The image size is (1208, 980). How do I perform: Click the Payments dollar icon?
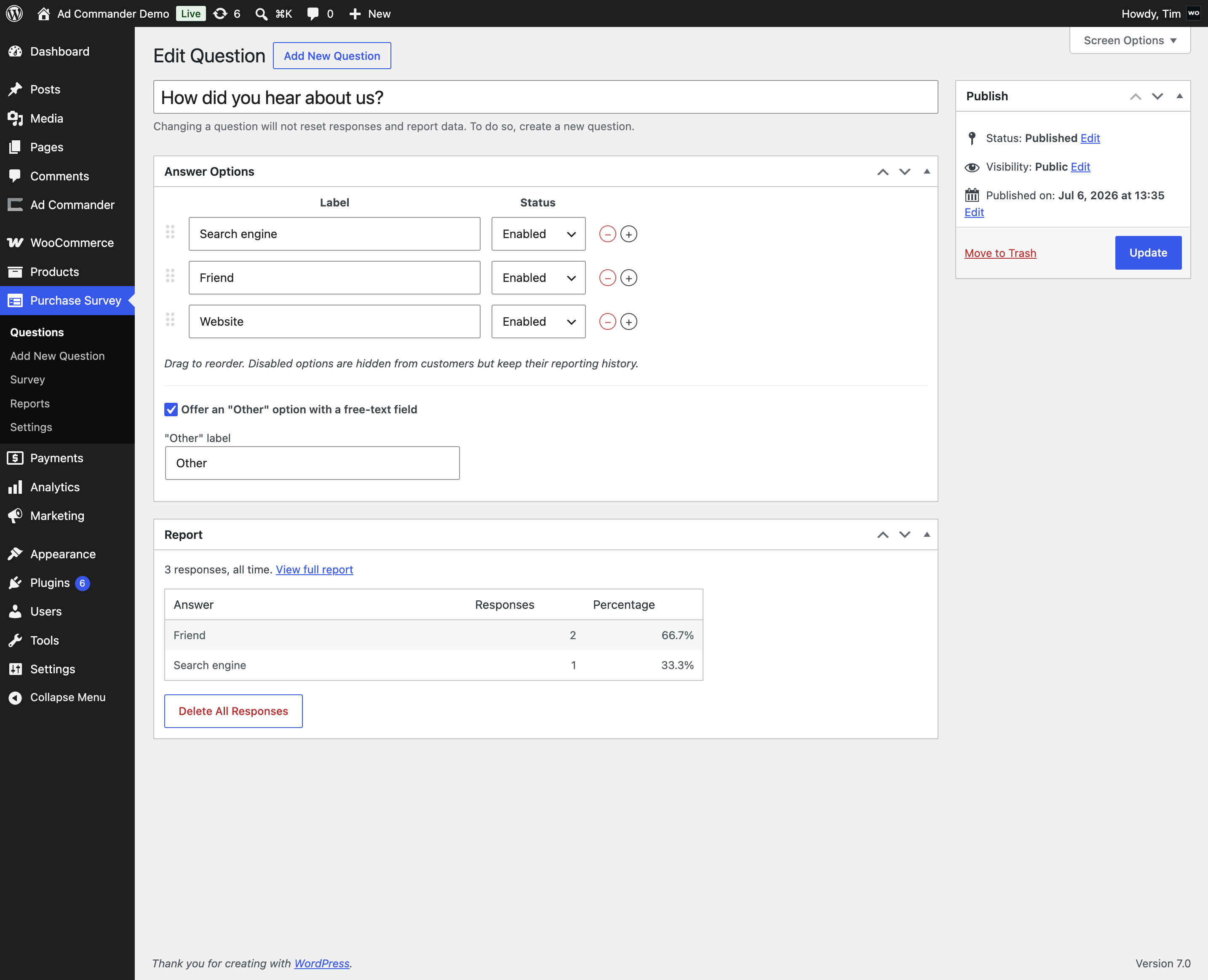click(x=15, y=458)
